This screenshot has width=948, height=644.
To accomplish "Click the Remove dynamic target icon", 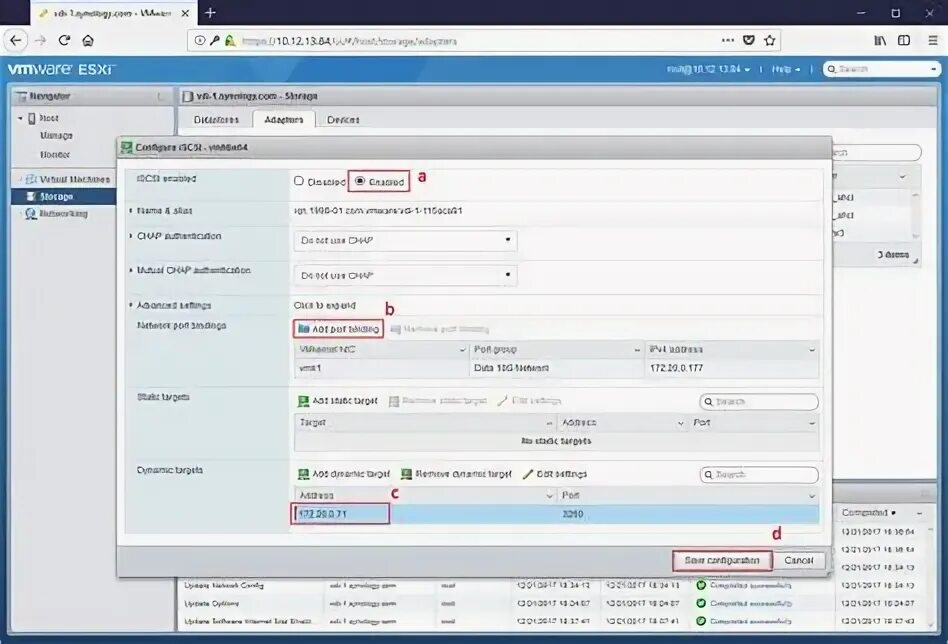I will click(x=406, y=474).
